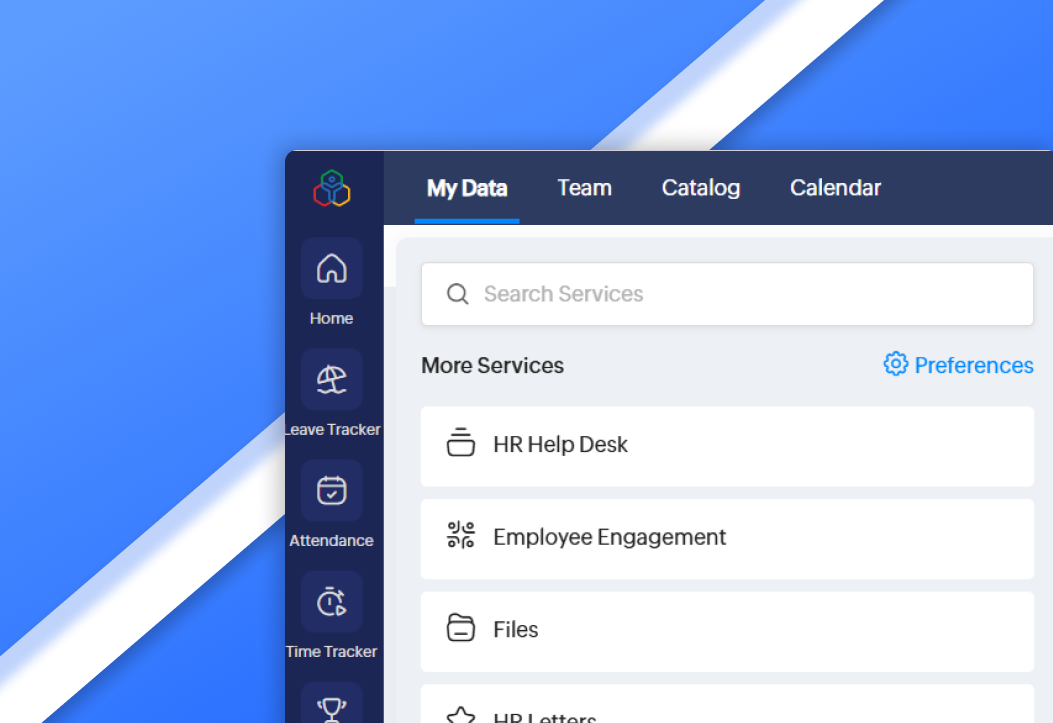Switch to the Team tab
The width and height of the screenshot is (1053, 723).
584,188
